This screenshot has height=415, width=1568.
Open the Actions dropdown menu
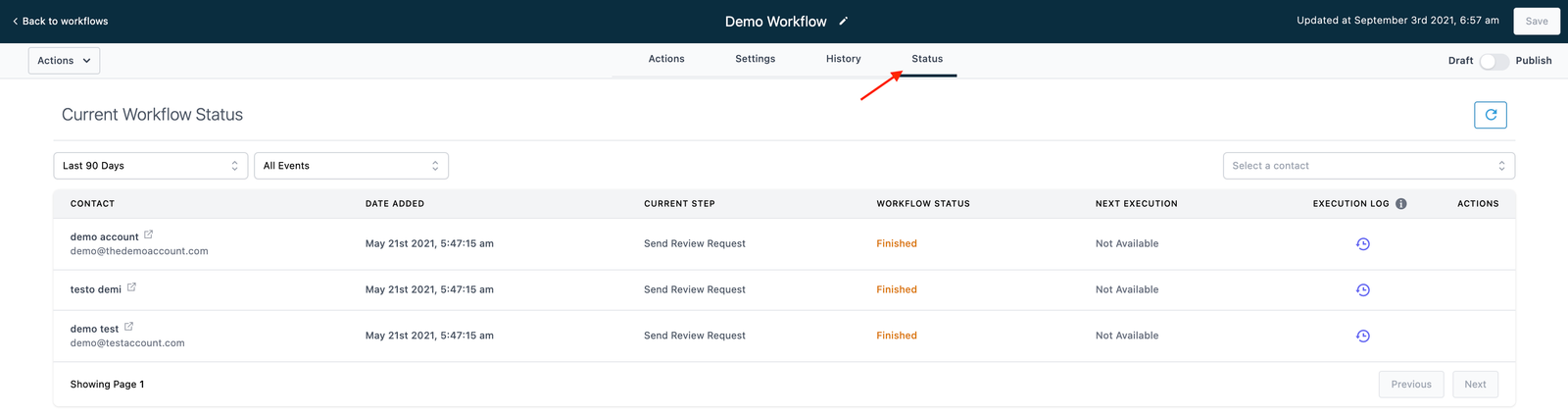pyautogui.click(x=64, y=61)
